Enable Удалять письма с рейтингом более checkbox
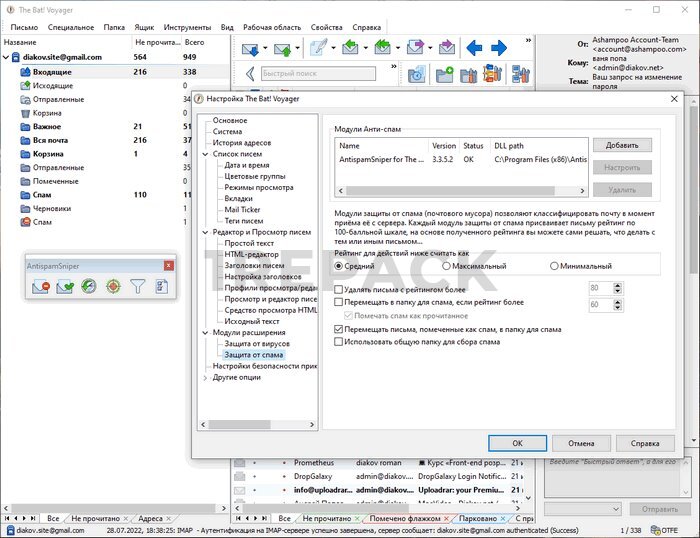700x538 pixels. click(339, 288)
